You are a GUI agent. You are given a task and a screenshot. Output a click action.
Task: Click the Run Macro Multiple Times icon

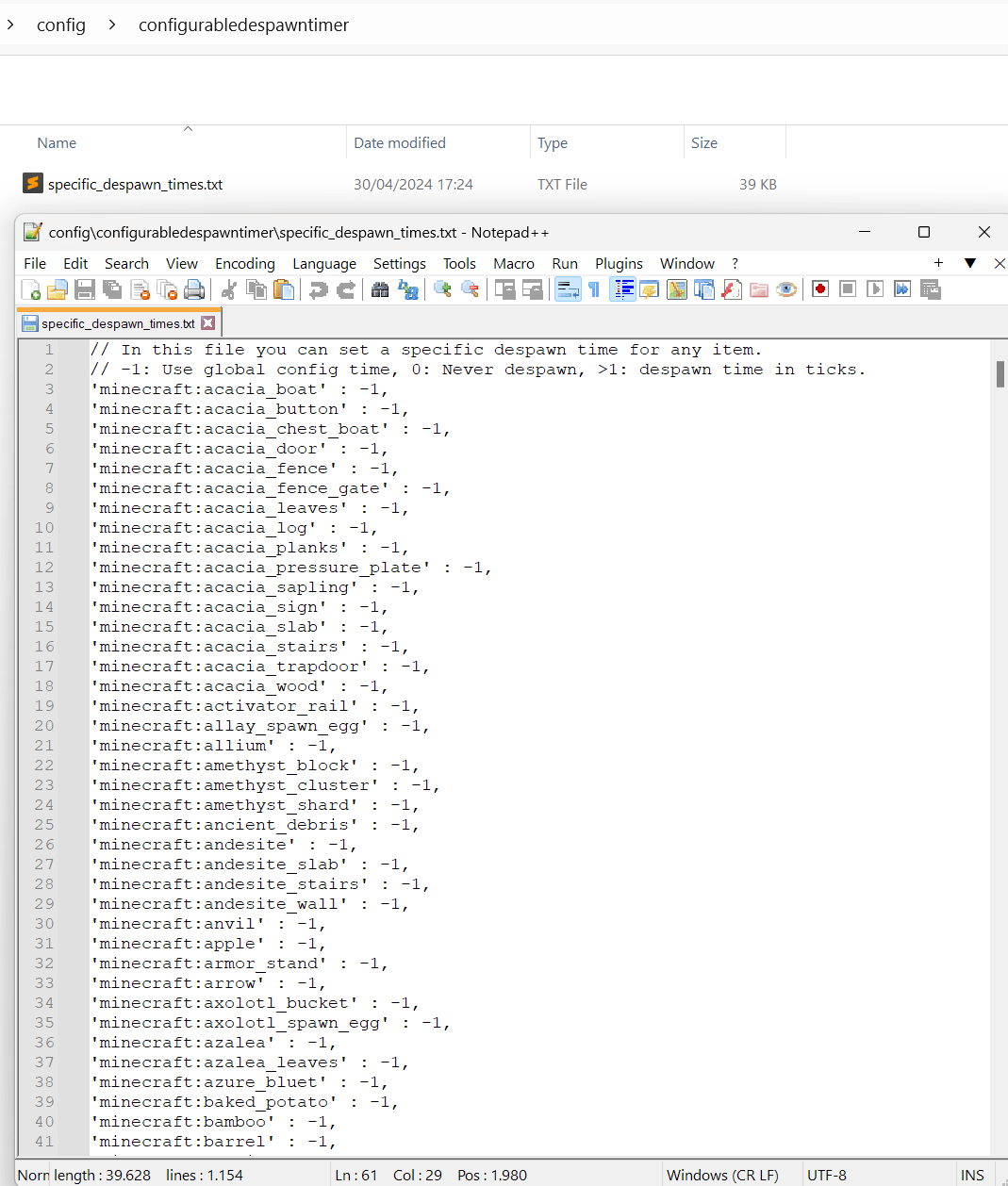coord(902,289)
